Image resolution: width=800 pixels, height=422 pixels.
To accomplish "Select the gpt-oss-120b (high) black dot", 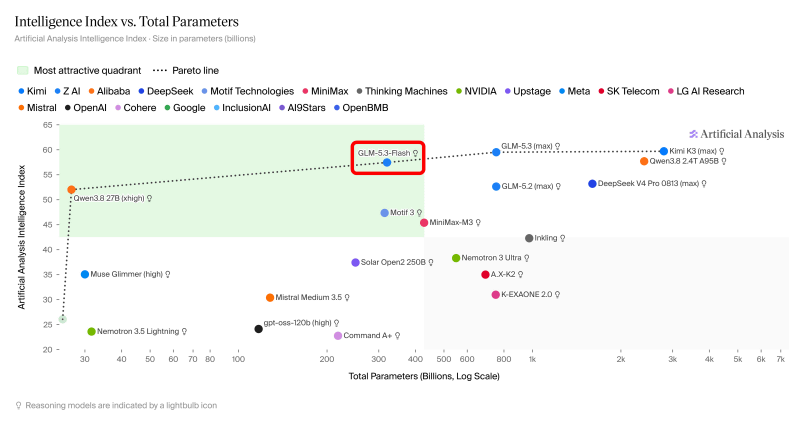I will [259, 329].
